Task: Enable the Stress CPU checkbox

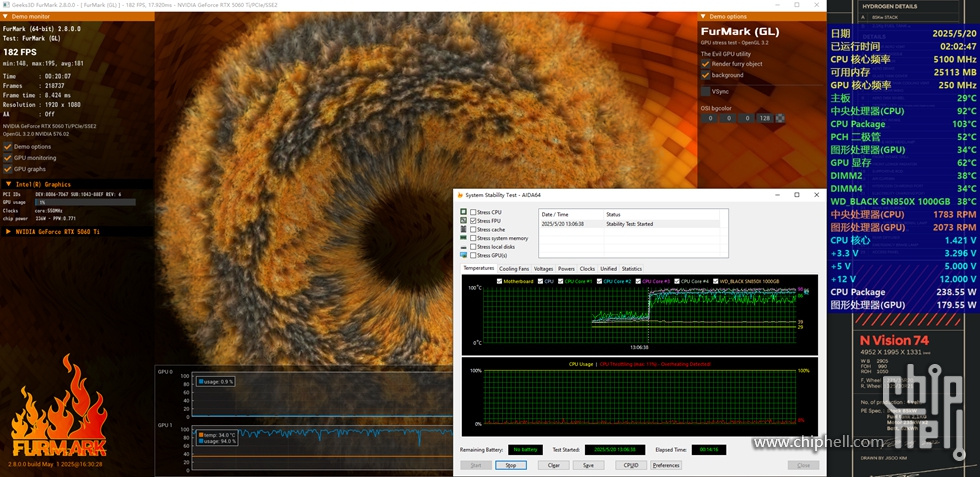Action: point(473,212)
